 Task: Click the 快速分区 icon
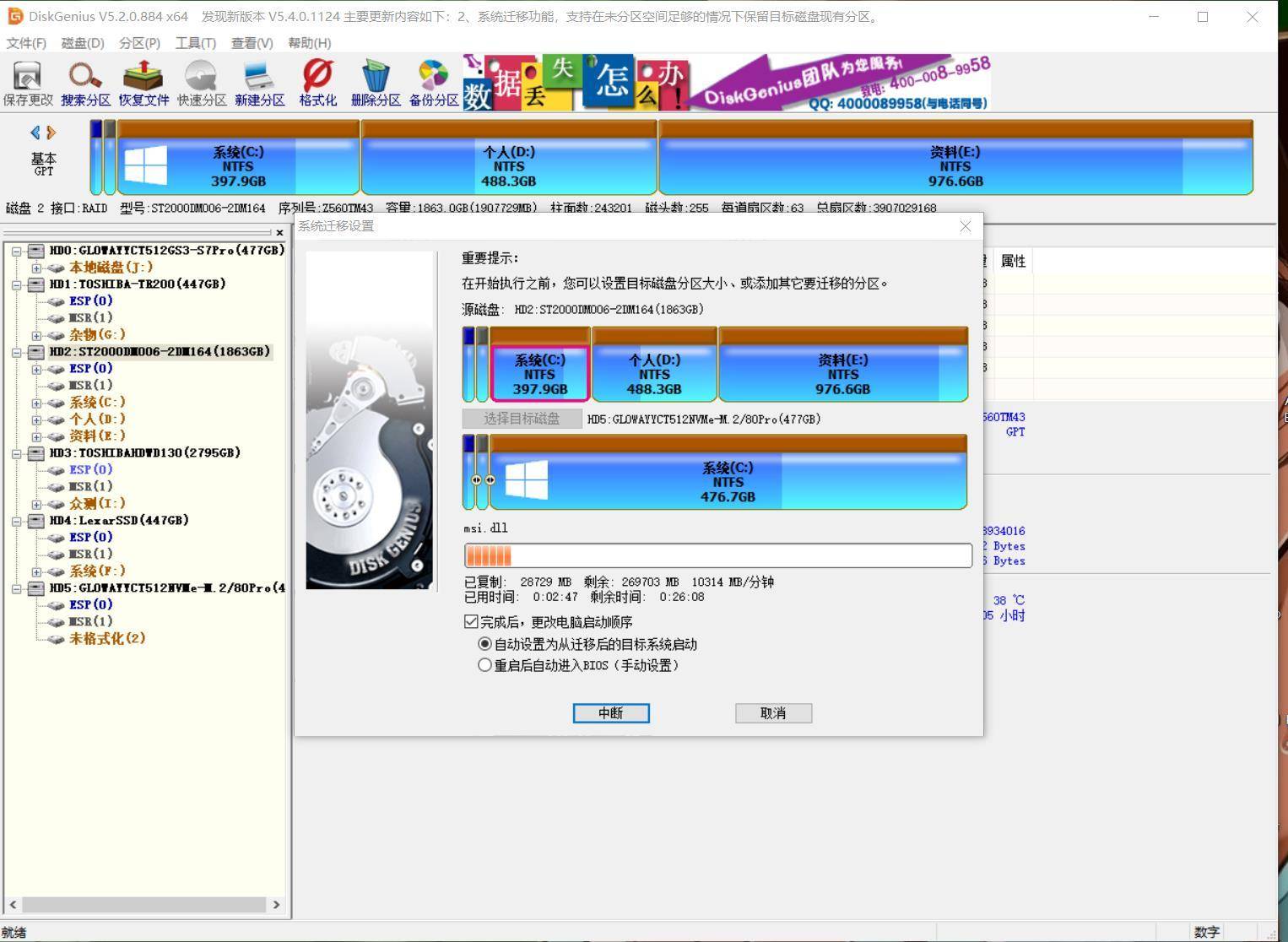coord(200,80)
